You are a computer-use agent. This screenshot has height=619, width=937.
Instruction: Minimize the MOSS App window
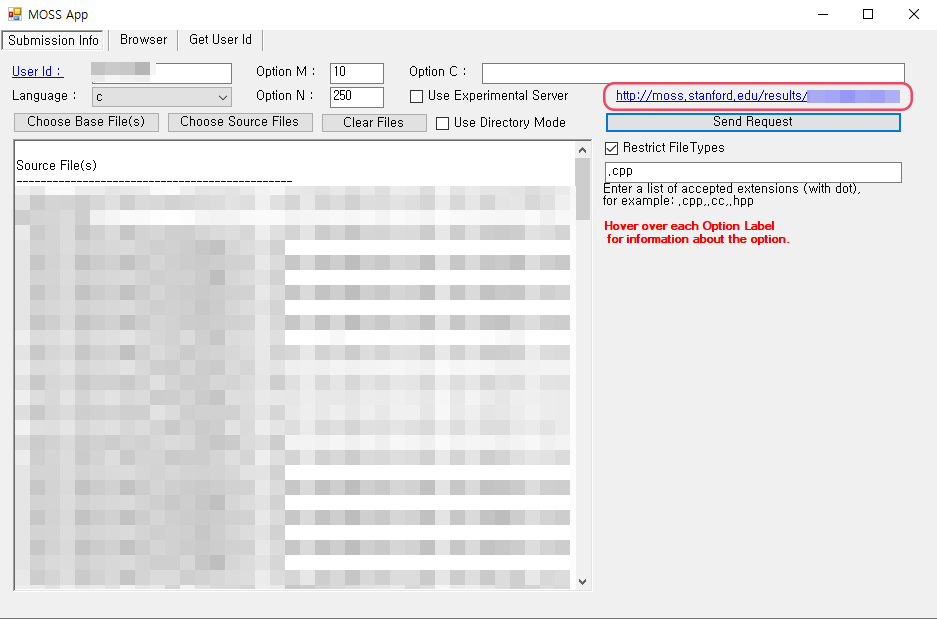coord(823,14)
